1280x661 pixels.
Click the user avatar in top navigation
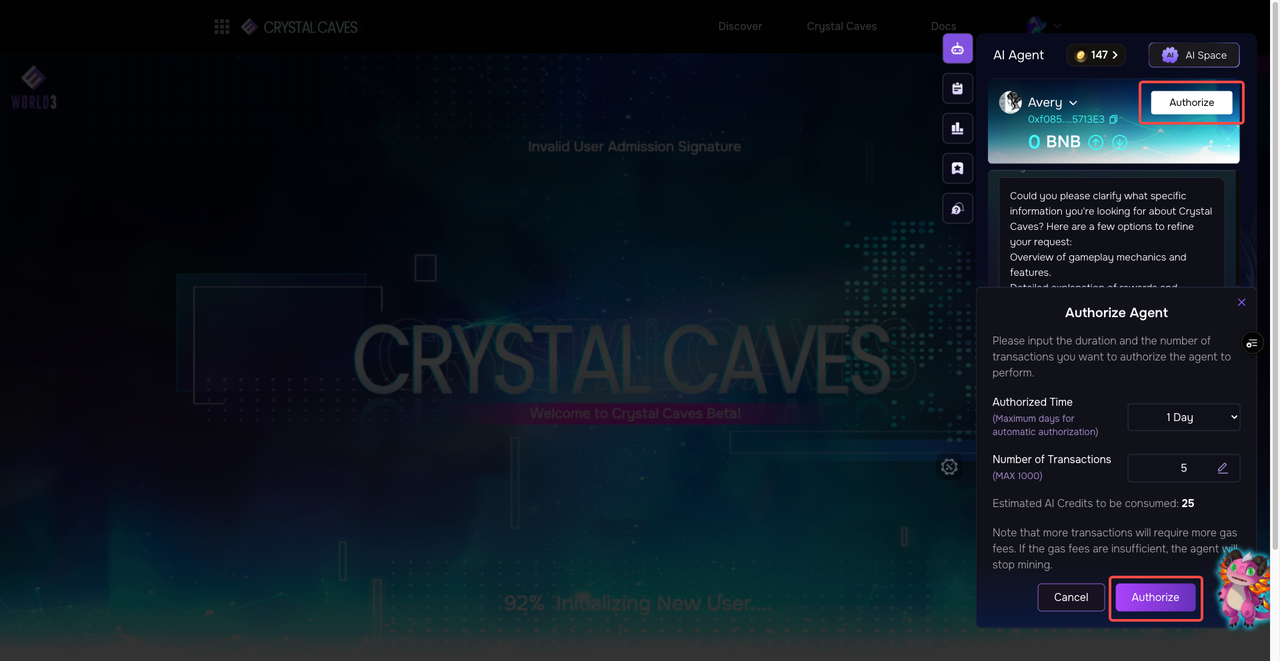[x=1037, y=26]
